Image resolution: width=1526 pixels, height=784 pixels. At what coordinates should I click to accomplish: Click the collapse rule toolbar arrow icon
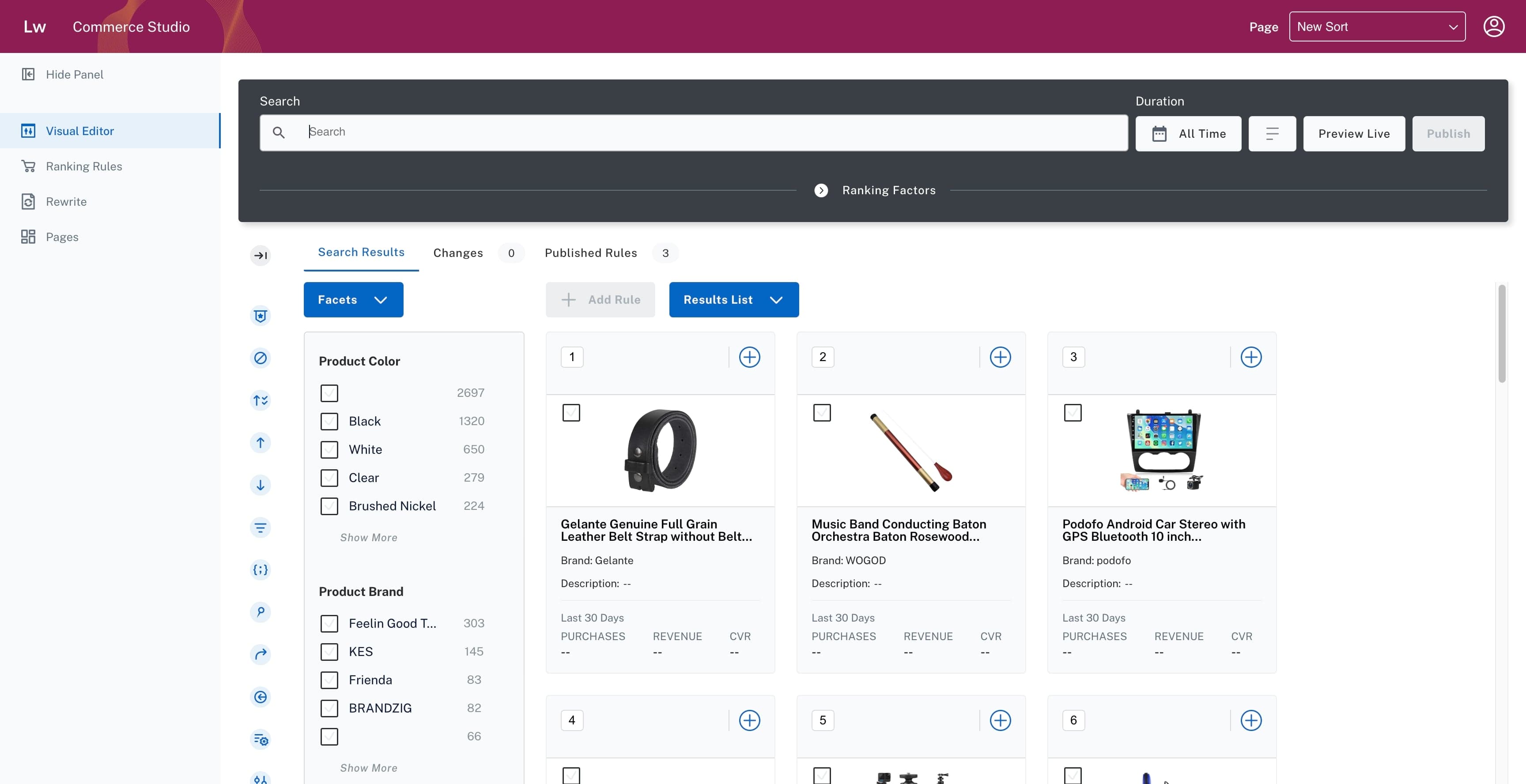pyautogui.click(x=260, y=255)
